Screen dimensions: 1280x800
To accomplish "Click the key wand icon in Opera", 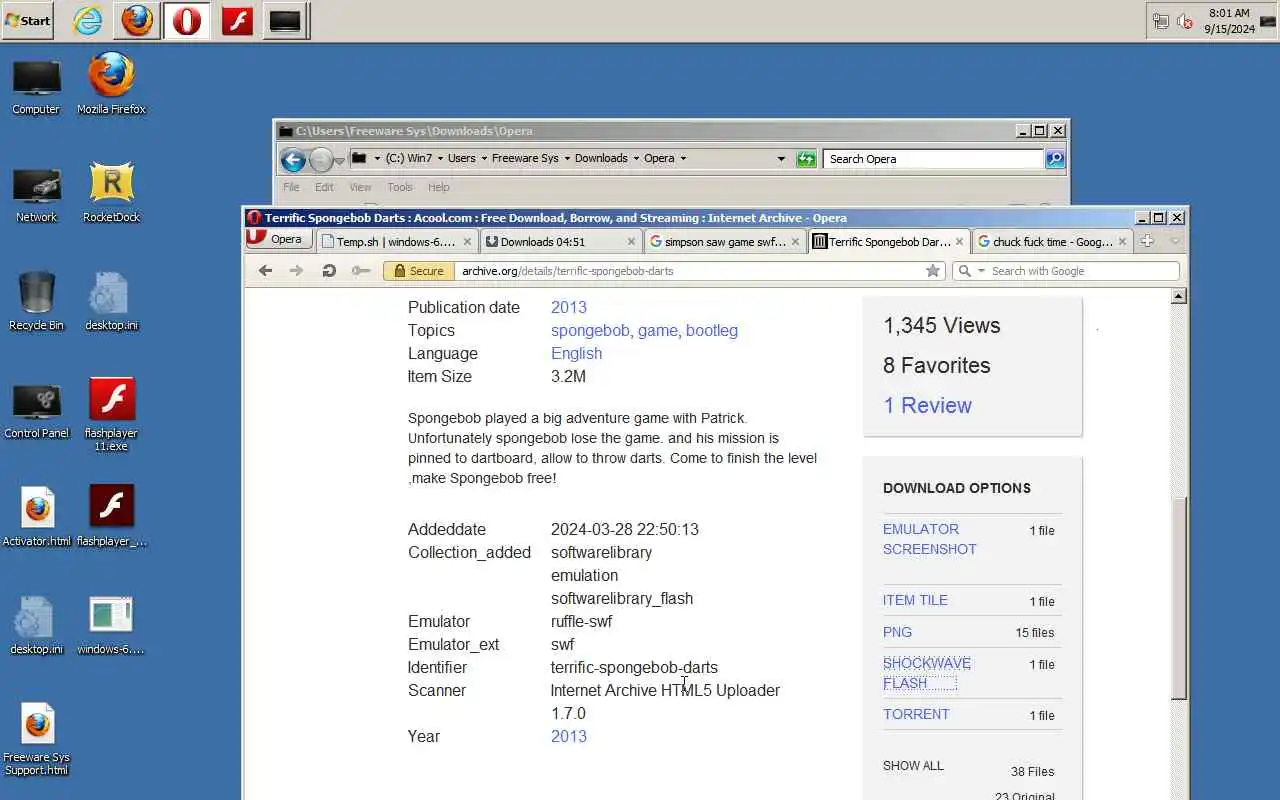I will pyautogui.click(x=360, y=270).
